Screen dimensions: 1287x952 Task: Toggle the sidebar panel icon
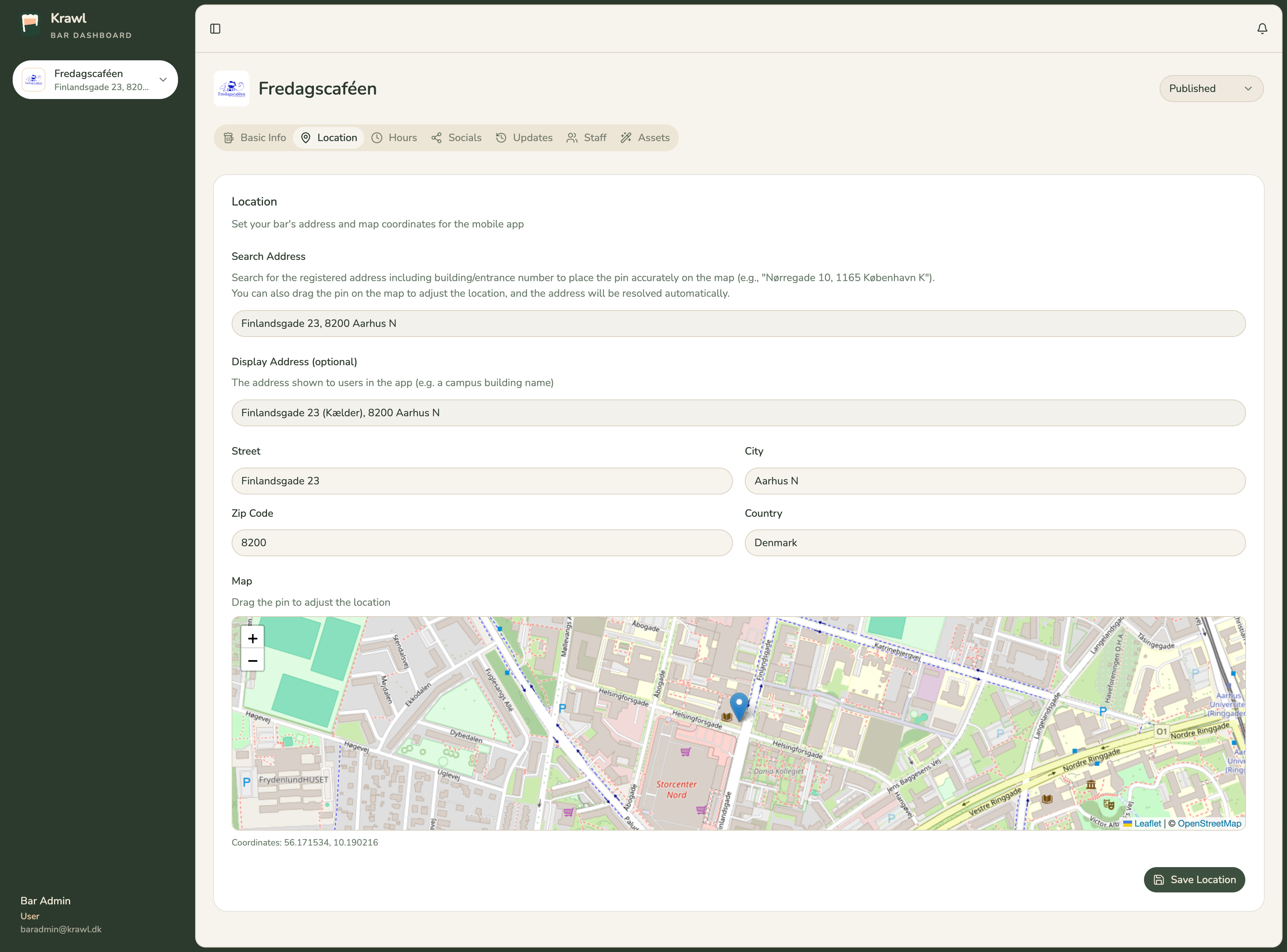tap(215, 29)
